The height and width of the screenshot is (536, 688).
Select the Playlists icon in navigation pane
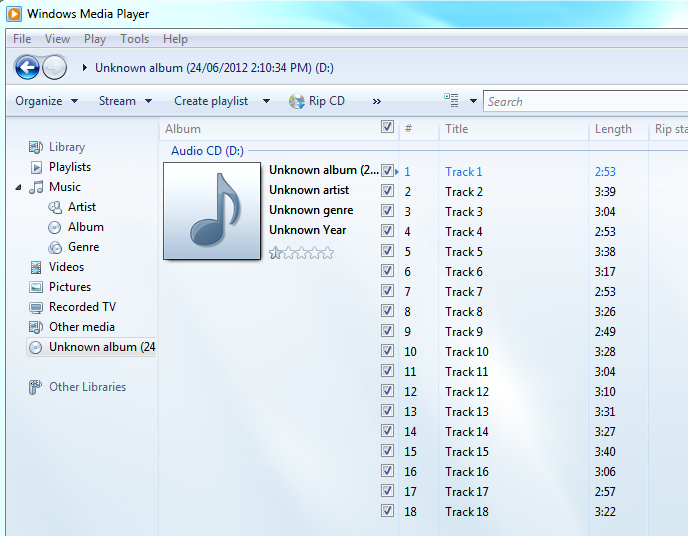point(36,167)
